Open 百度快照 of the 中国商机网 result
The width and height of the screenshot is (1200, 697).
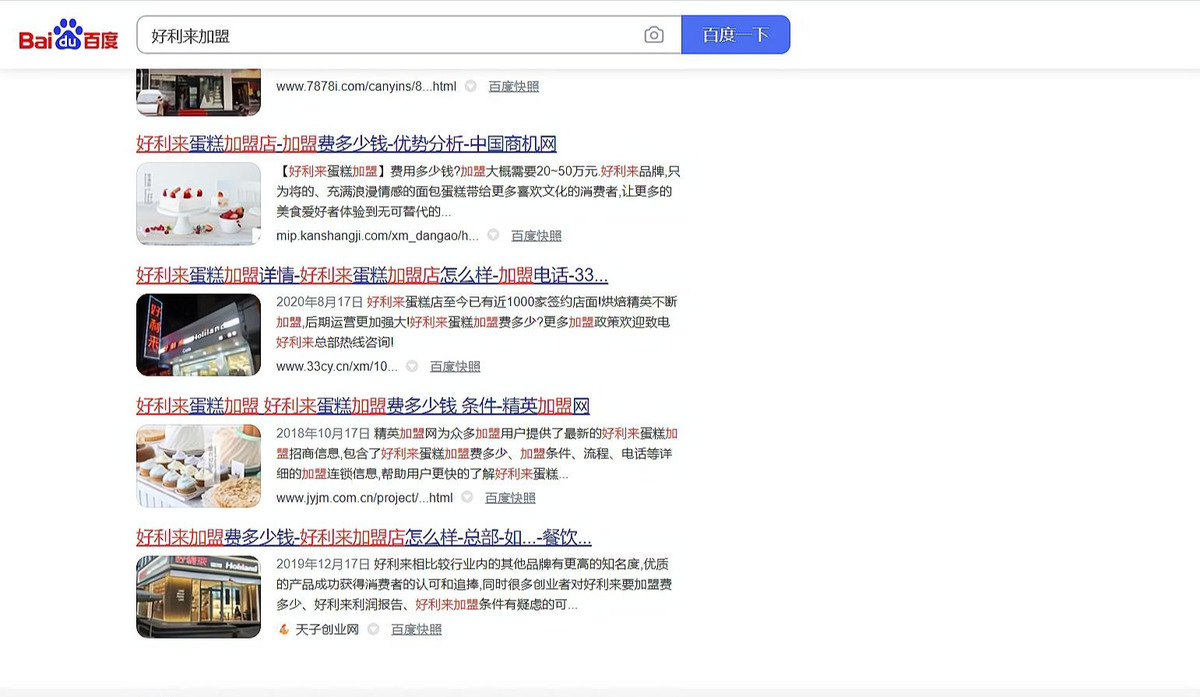pyautogui.click(x=538, y=235)
